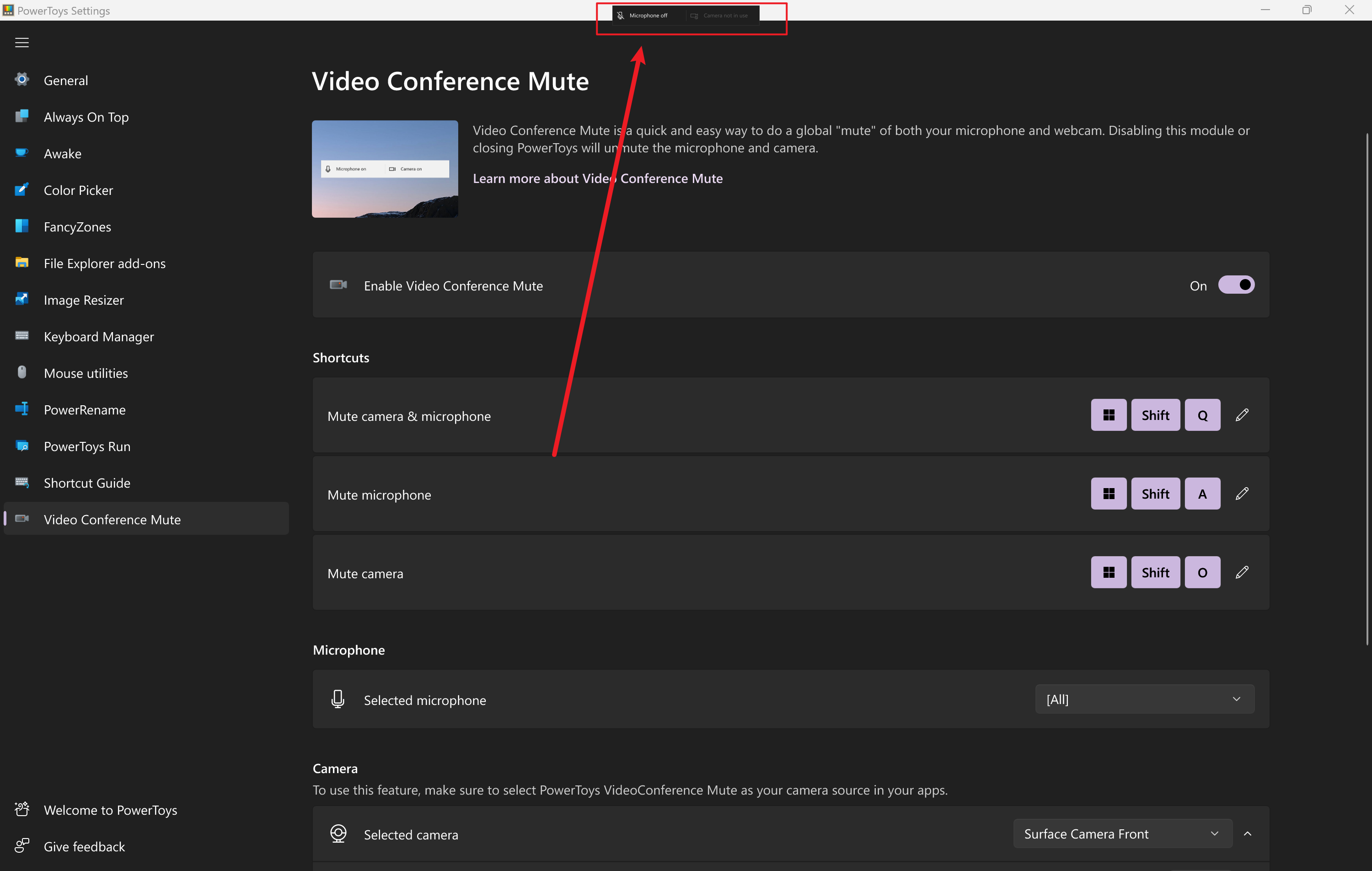Viewport: 1372px width, 871px height.
Task: Edit the Mute microphone shortcut pencil
Action: click(x=1243, y=493)
